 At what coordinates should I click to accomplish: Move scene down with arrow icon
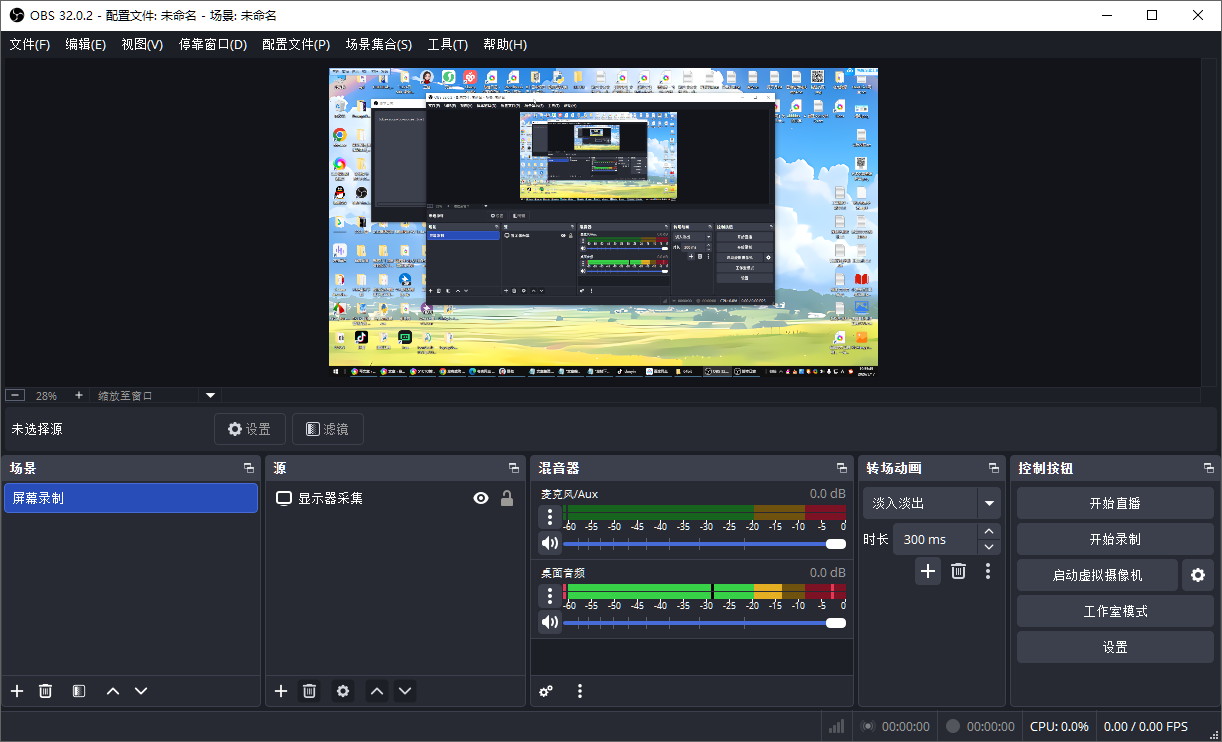[141, 691]
